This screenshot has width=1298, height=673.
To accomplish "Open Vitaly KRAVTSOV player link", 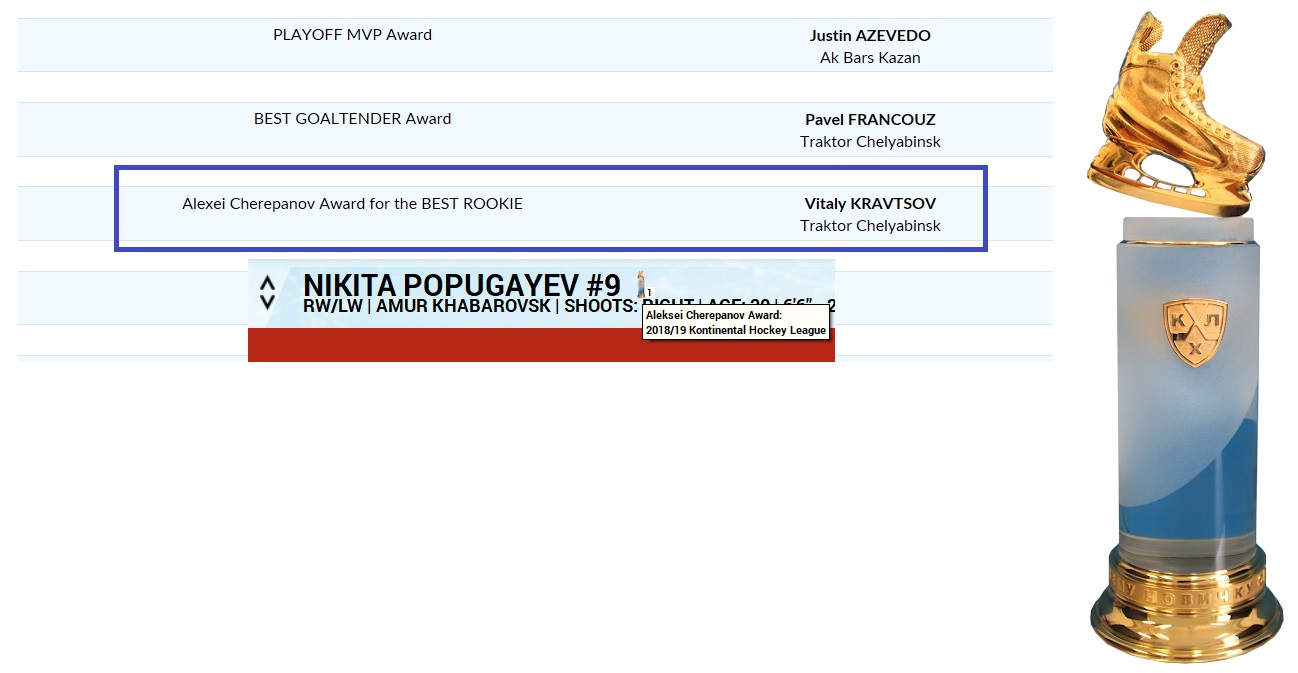I will pos(869,203).
